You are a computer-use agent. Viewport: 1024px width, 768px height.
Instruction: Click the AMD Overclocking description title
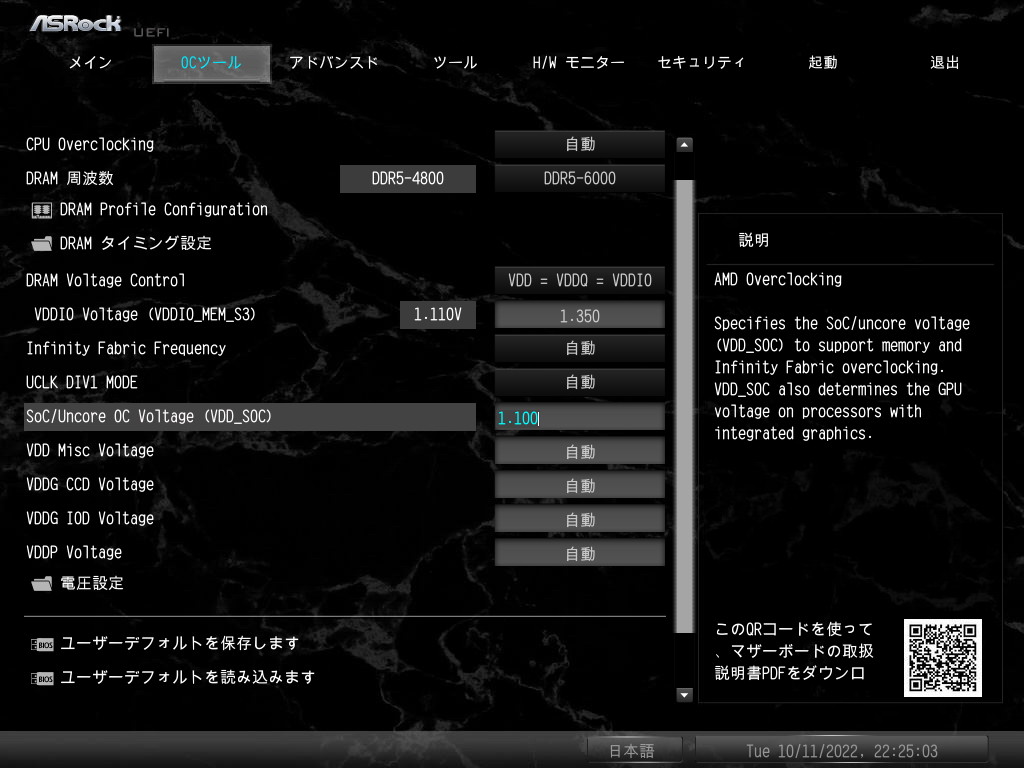[778, 280]
